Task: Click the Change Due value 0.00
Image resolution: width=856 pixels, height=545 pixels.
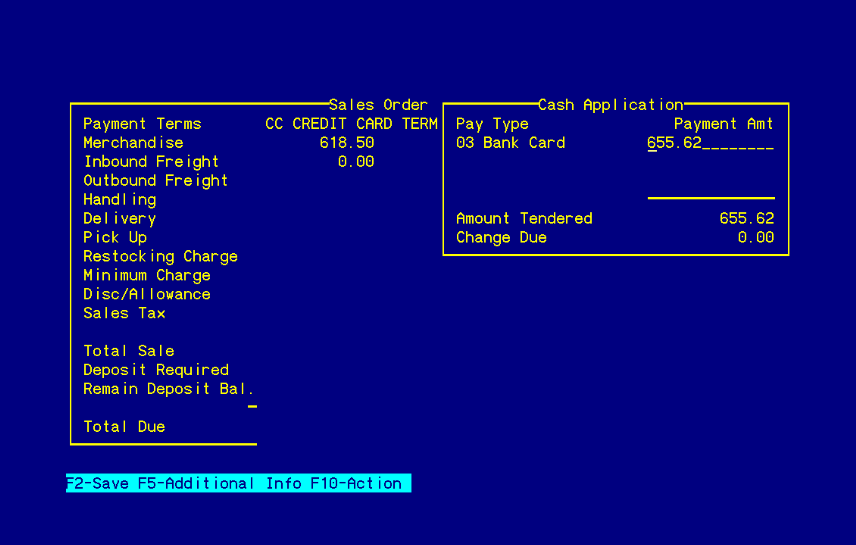Action: [x=756, y=238]
